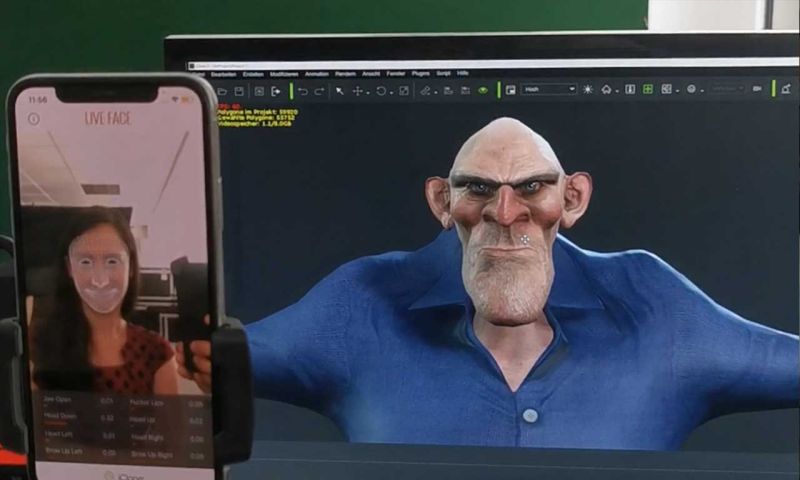Tap the LIVE FACE title on phone
The image size is (800, 480).
point(108,119)
